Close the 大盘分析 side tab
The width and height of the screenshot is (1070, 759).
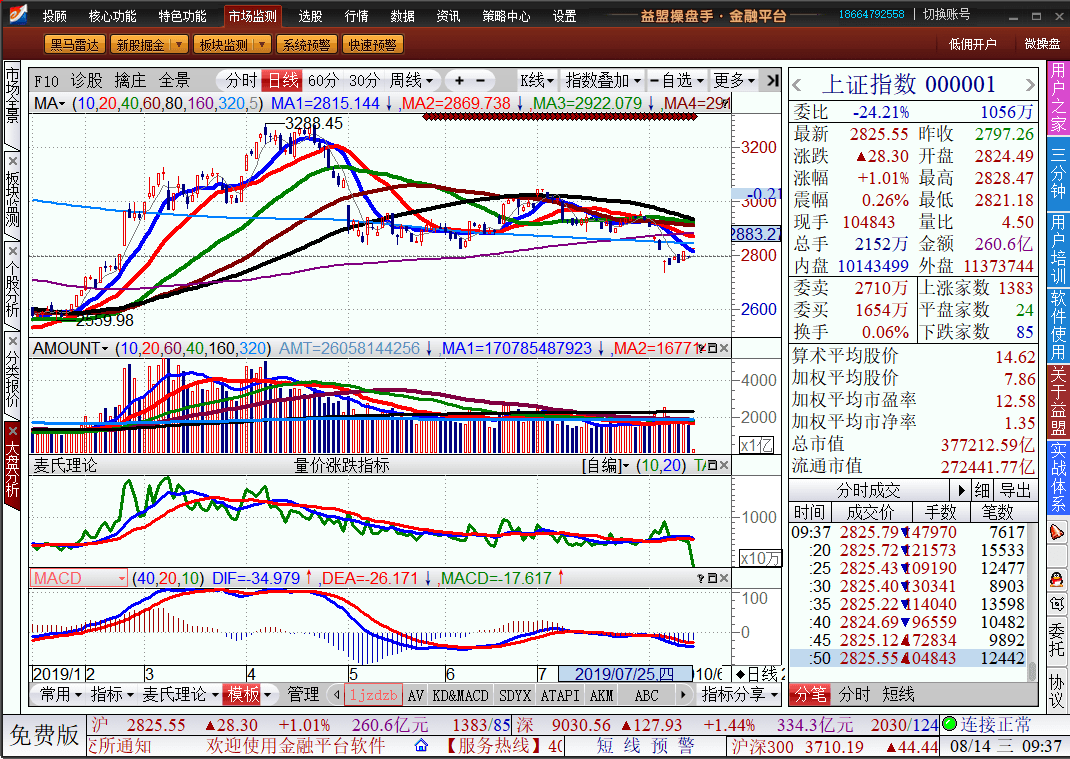[12, 431]
